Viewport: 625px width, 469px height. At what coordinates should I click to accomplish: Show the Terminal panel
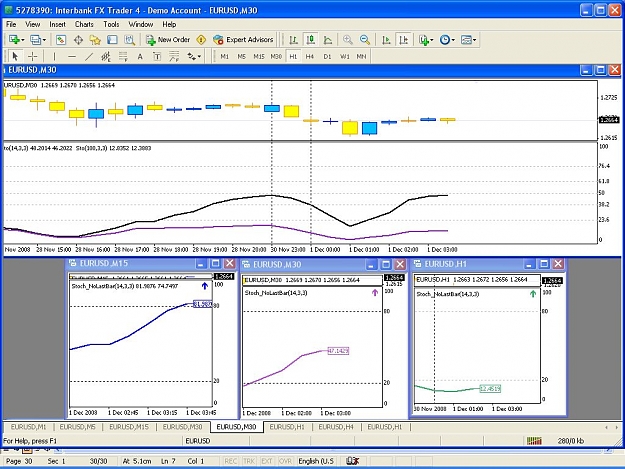tap(112, 40)
